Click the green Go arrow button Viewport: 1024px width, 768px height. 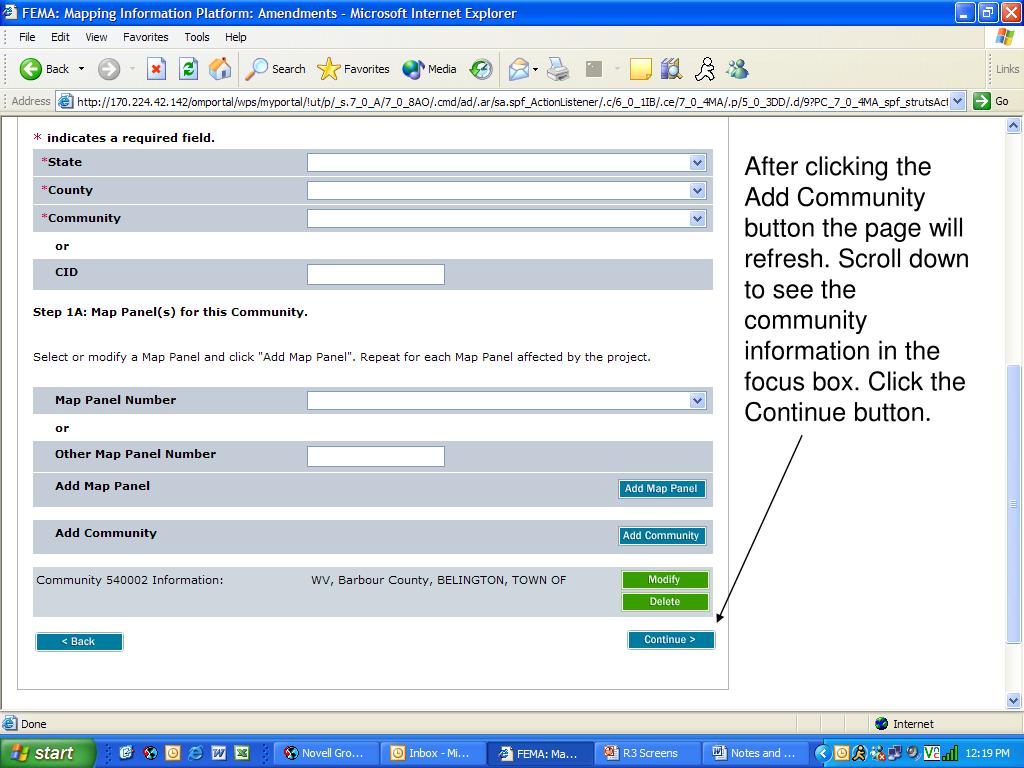[x=982, y=101]
